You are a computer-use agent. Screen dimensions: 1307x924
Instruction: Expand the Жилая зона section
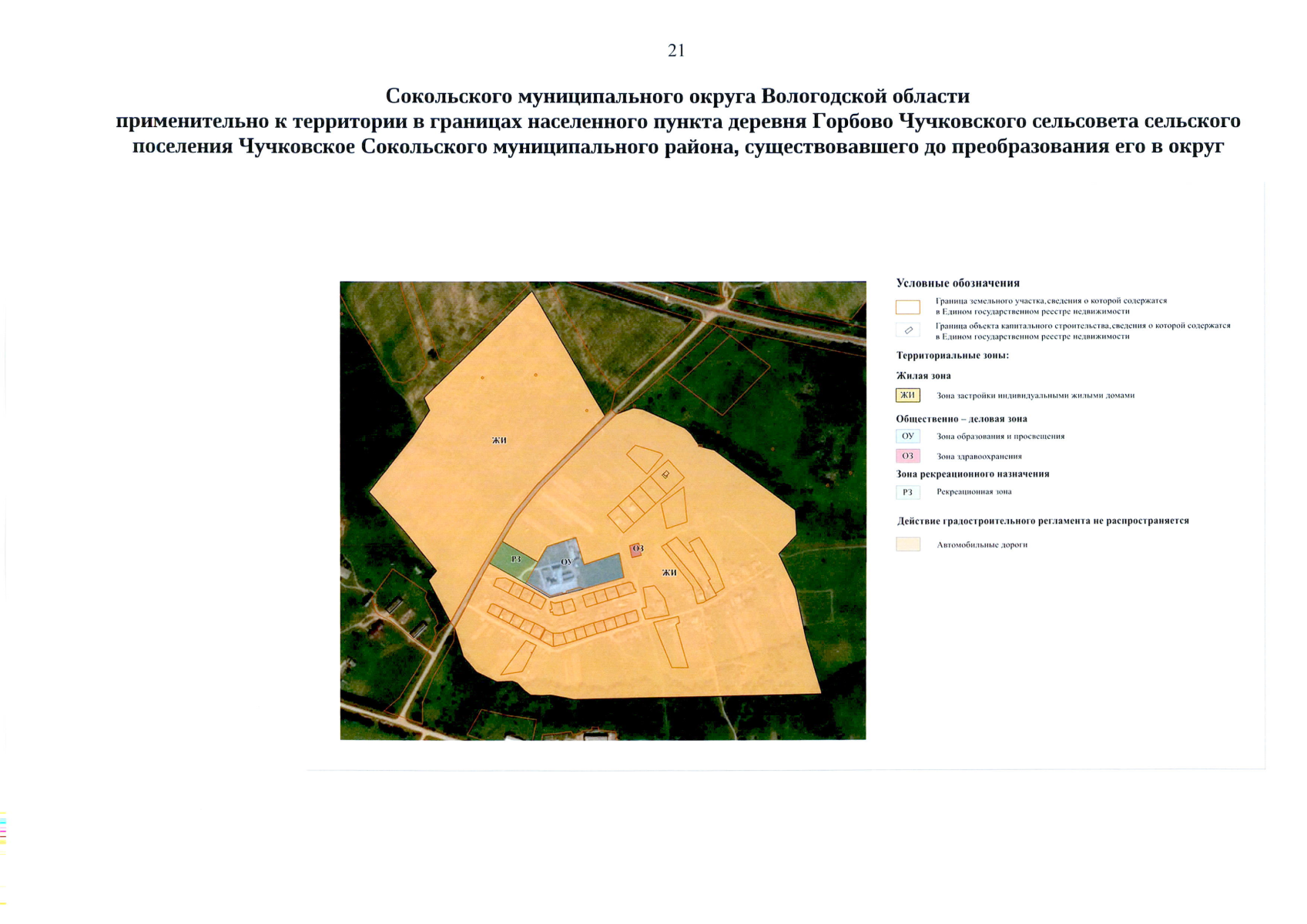tap(922, 377)
